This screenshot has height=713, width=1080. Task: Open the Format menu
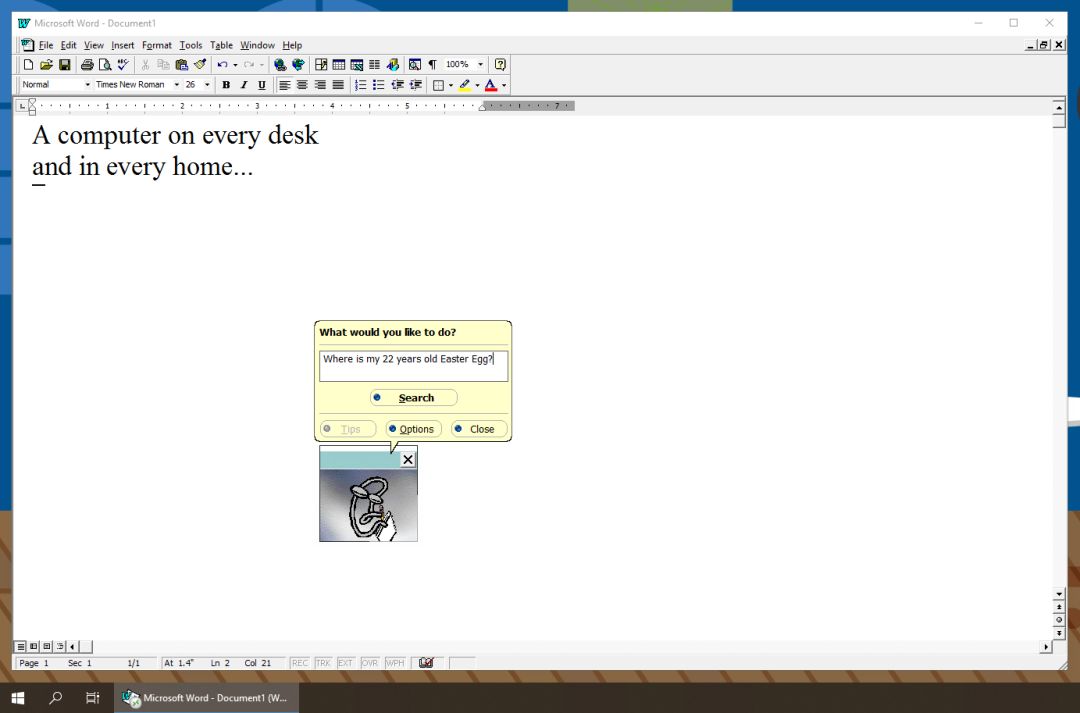pos(156,45)
